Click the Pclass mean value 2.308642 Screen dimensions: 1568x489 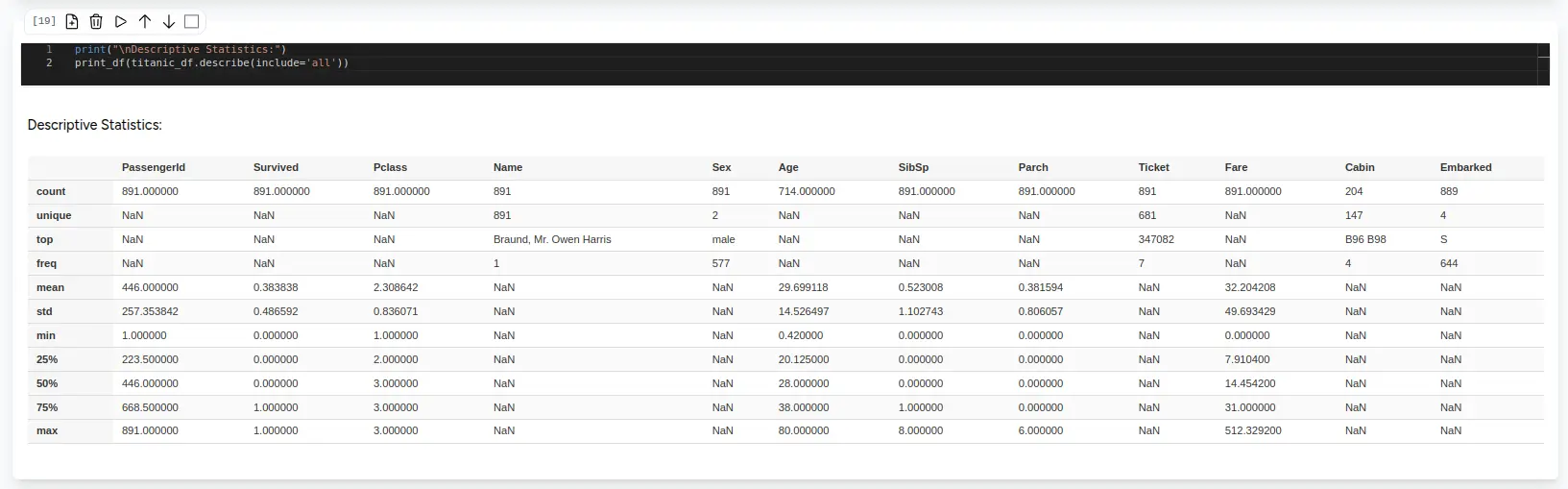click(x=396, y=287)
